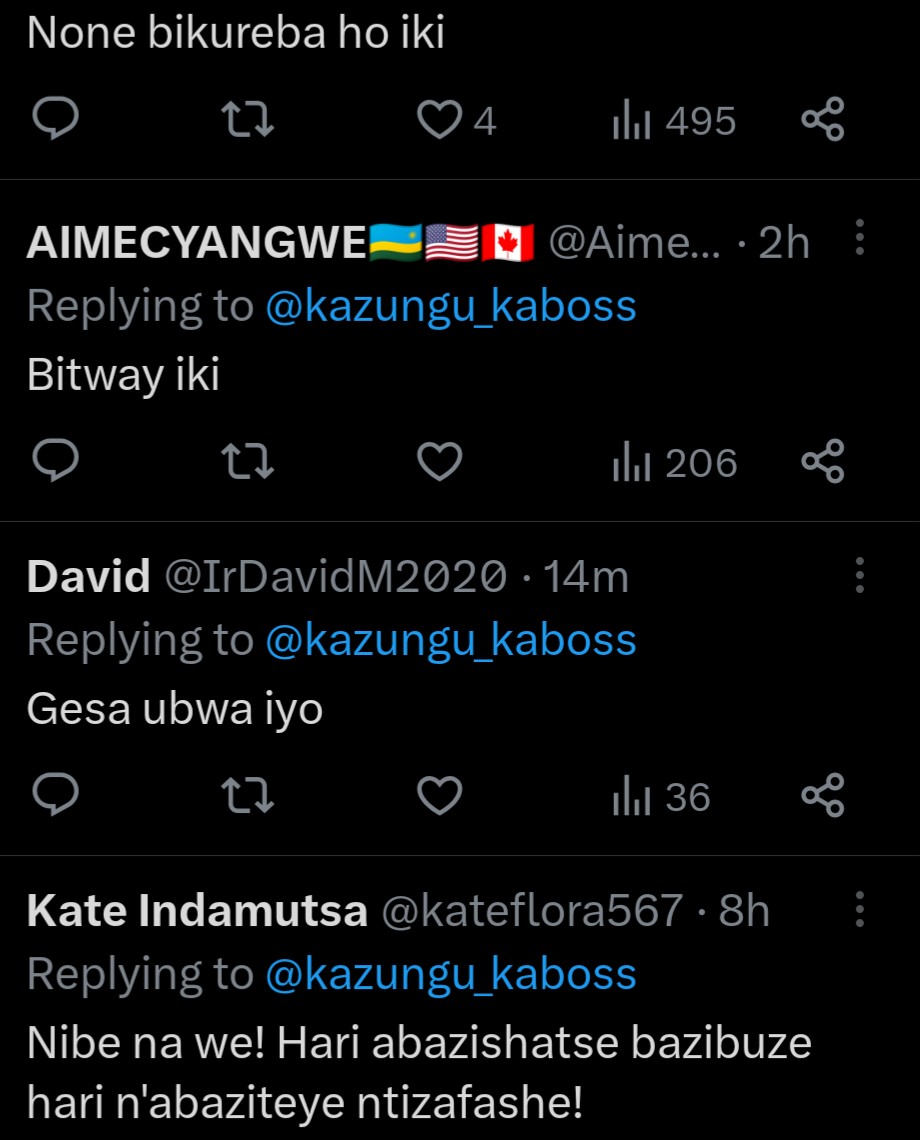Screen dimensions: 920x1140
Task: Share the 'Bitway iki' tweet
Action: tap(823, 462)
